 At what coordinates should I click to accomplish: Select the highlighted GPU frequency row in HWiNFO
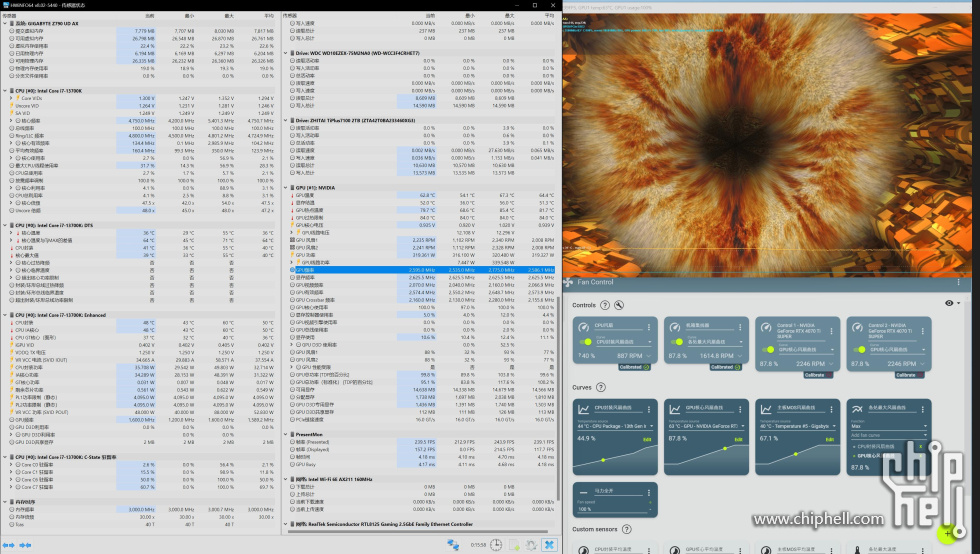(x=422, y=270)
